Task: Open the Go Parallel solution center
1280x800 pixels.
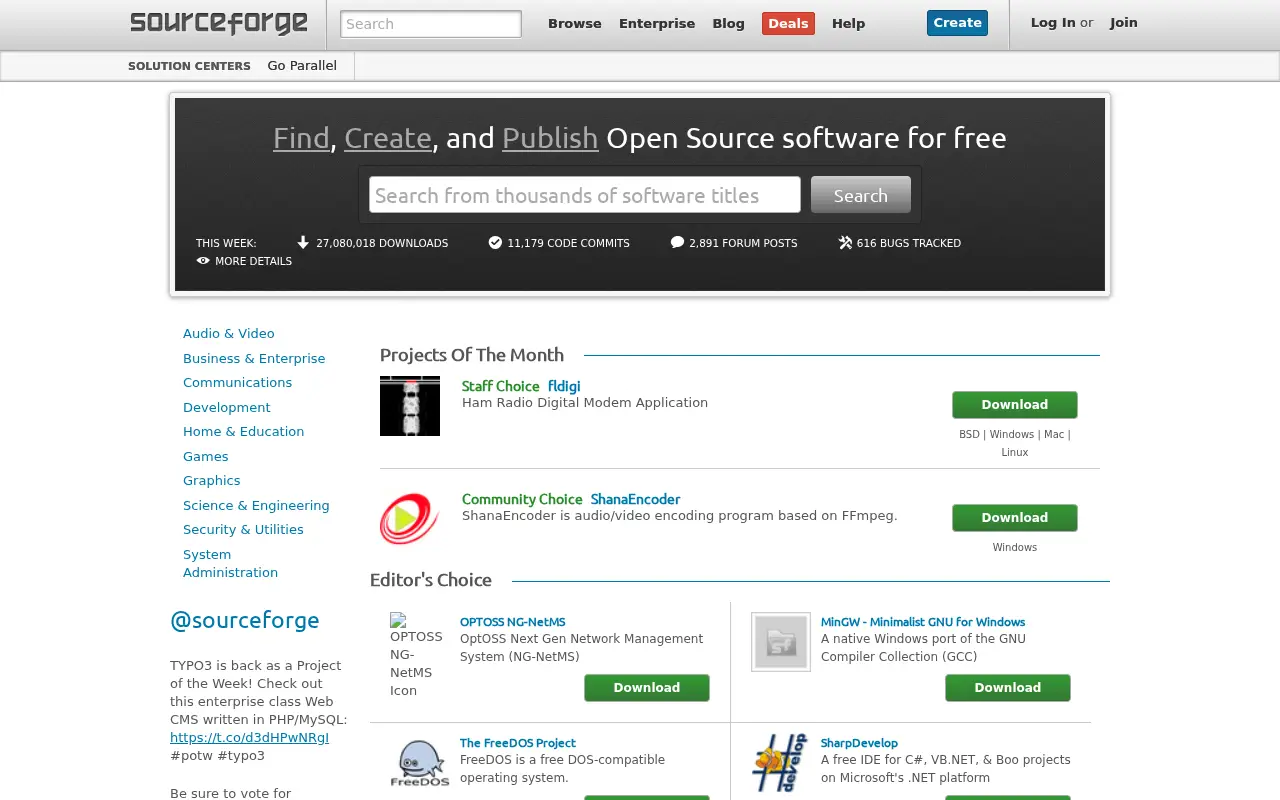Action: [302, 66]
